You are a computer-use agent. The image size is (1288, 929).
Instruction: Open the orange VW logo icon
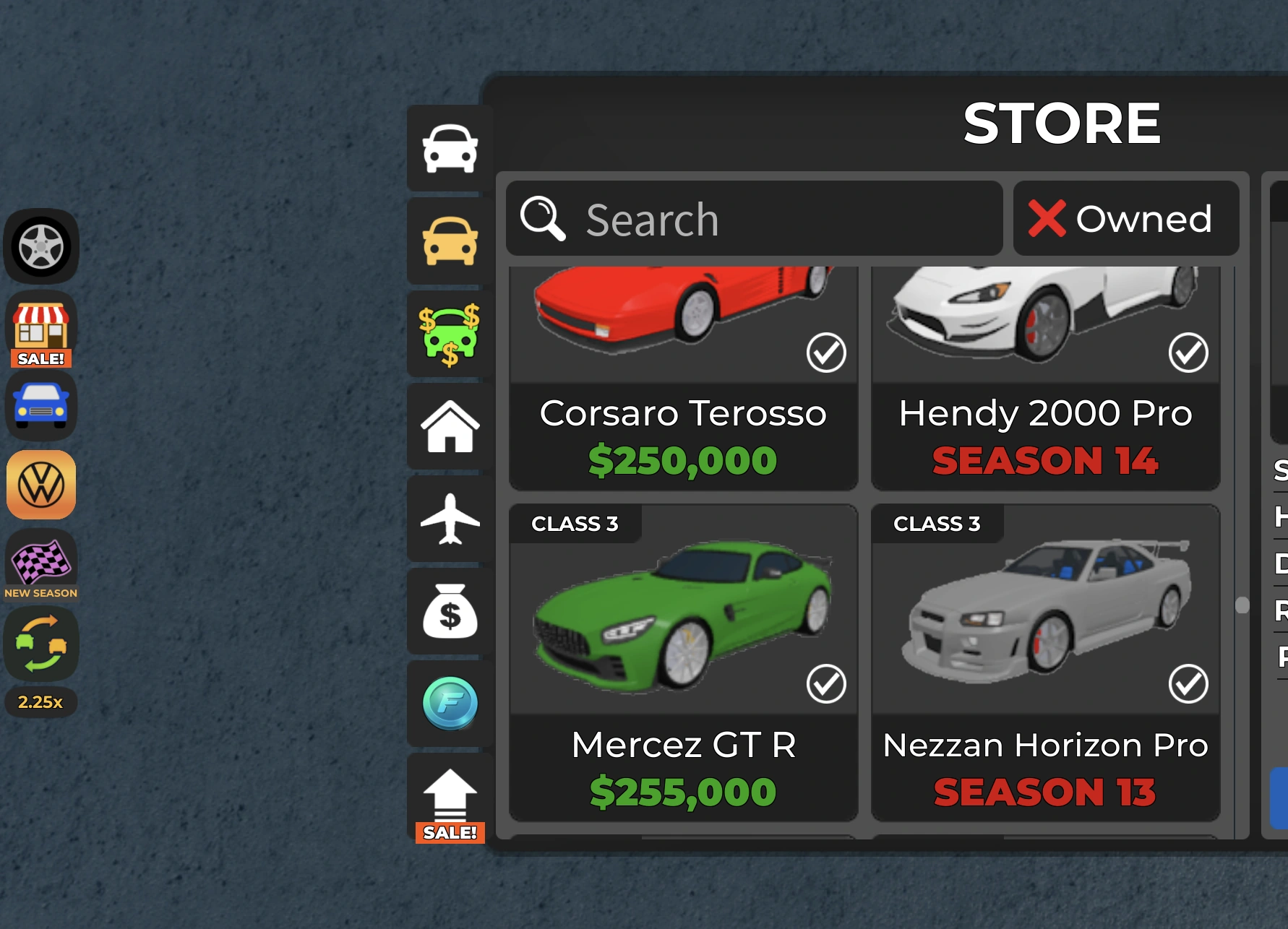41,485
